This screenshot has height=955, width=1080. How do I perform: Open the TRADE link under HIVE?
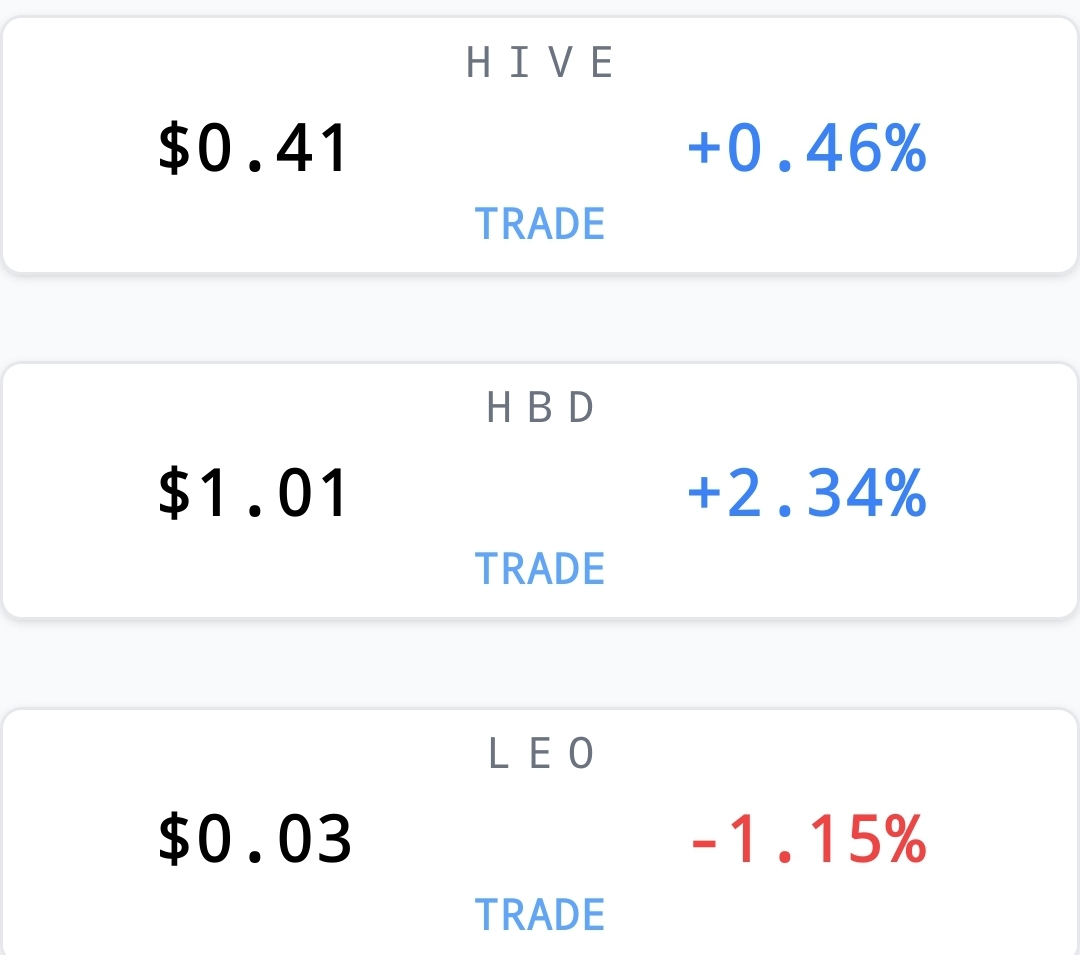540,224
